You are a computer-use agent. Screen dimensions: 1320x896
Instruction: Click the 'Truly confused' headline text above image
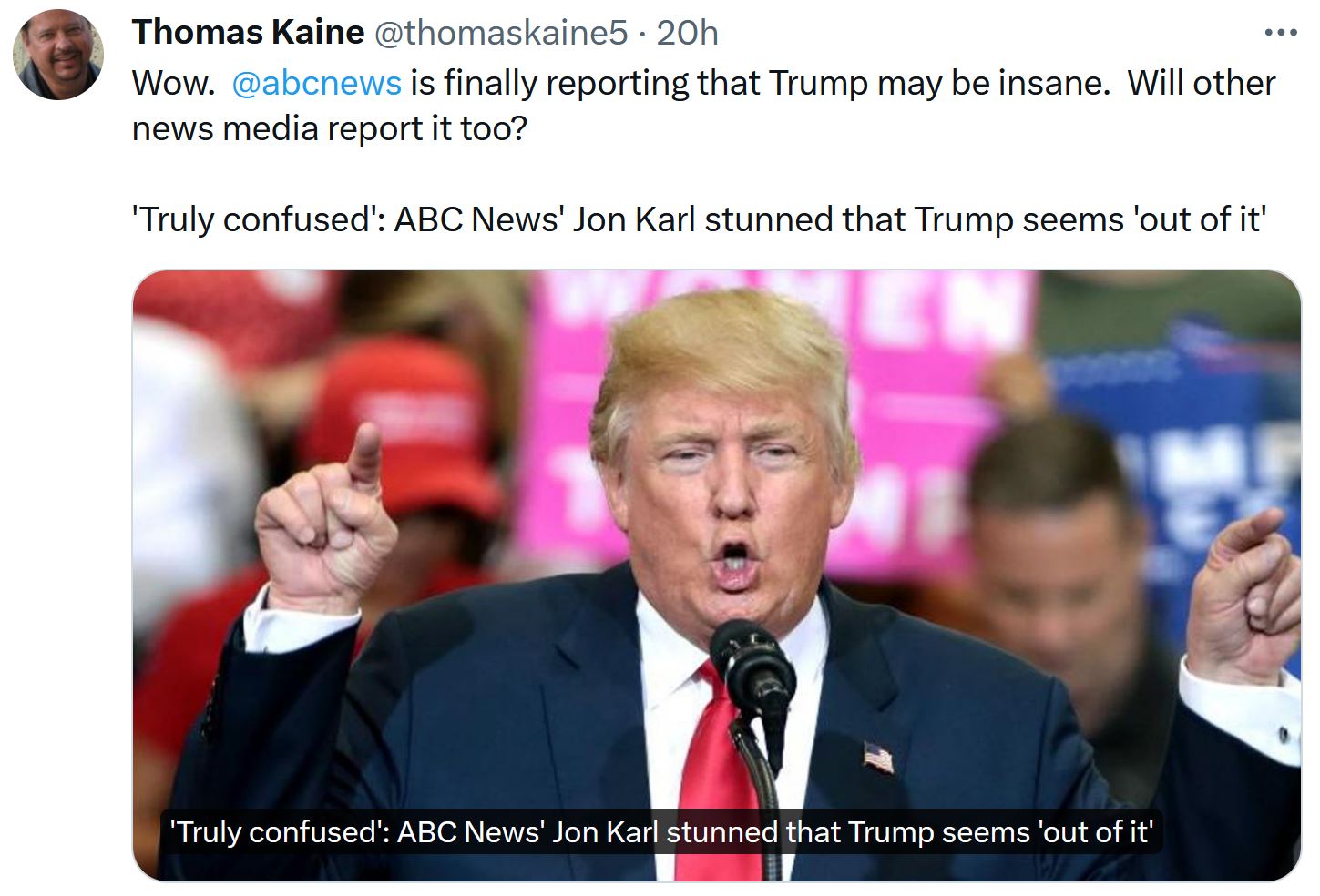(699, 219)
